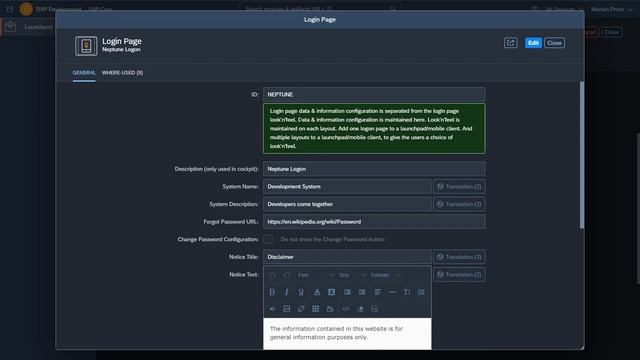640x360 pixels.
Task: Toggle underline formatting in the notice editor
Action: point(301,292)
